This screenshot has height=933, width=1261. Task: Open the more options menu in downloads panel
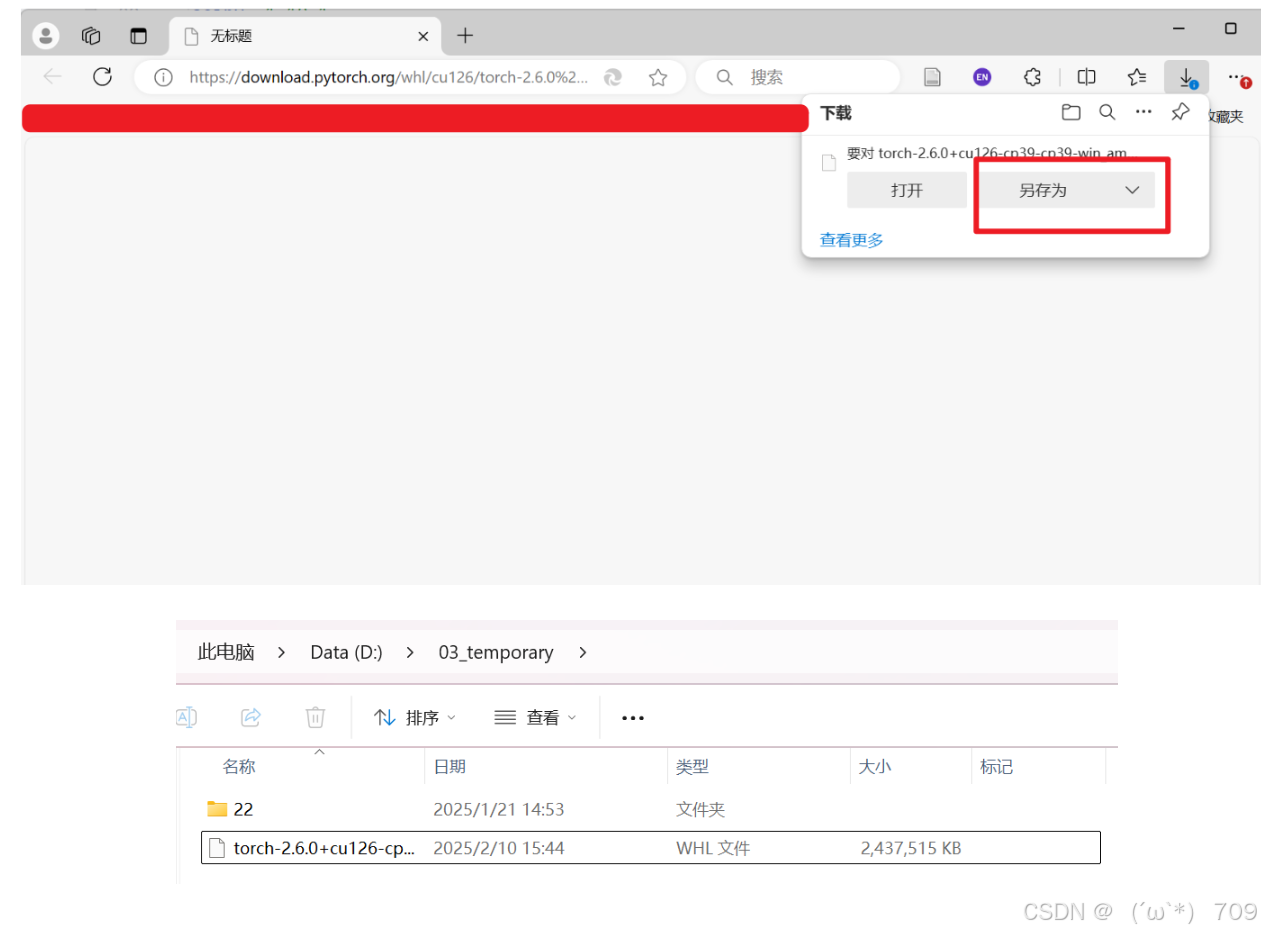click(1143, 112)
